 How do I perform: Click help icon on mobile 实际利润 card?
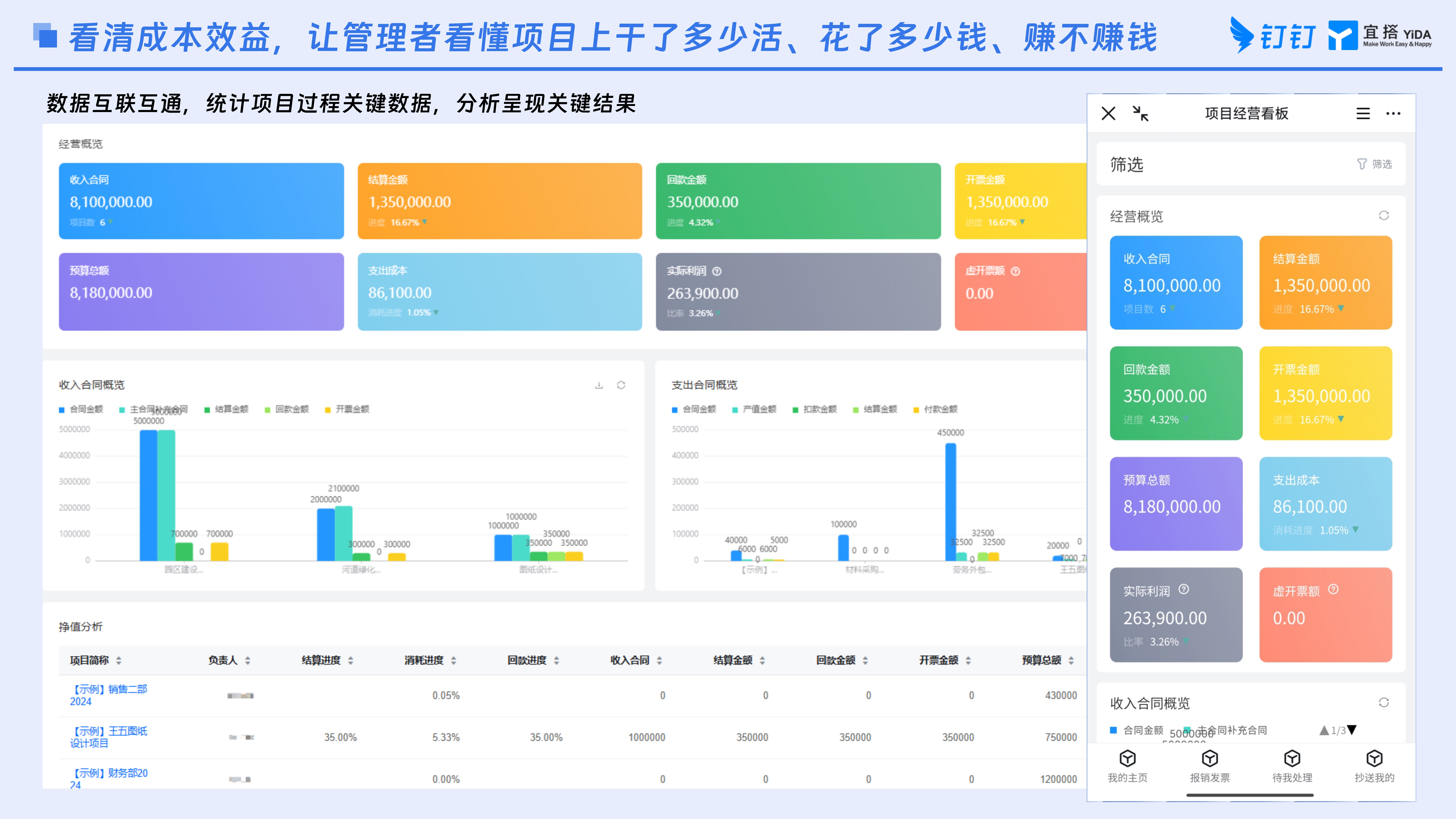coord(1184,589)
